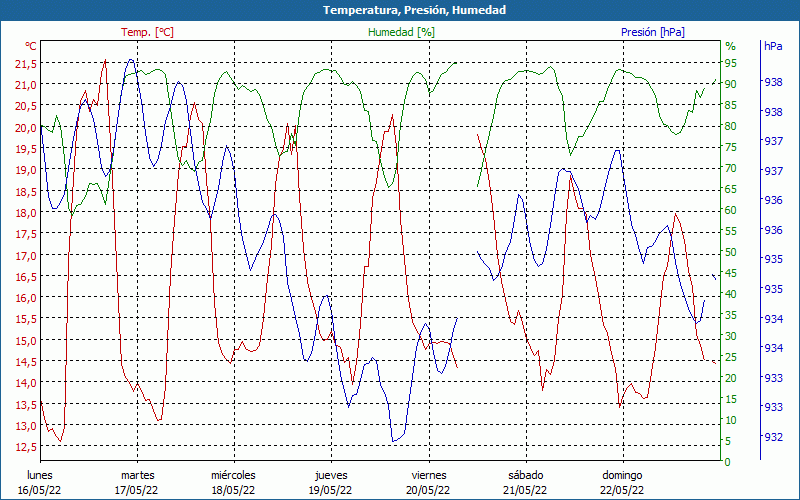
Task: Click the '18,5' temperature axis tick
Action: (27, 191)
